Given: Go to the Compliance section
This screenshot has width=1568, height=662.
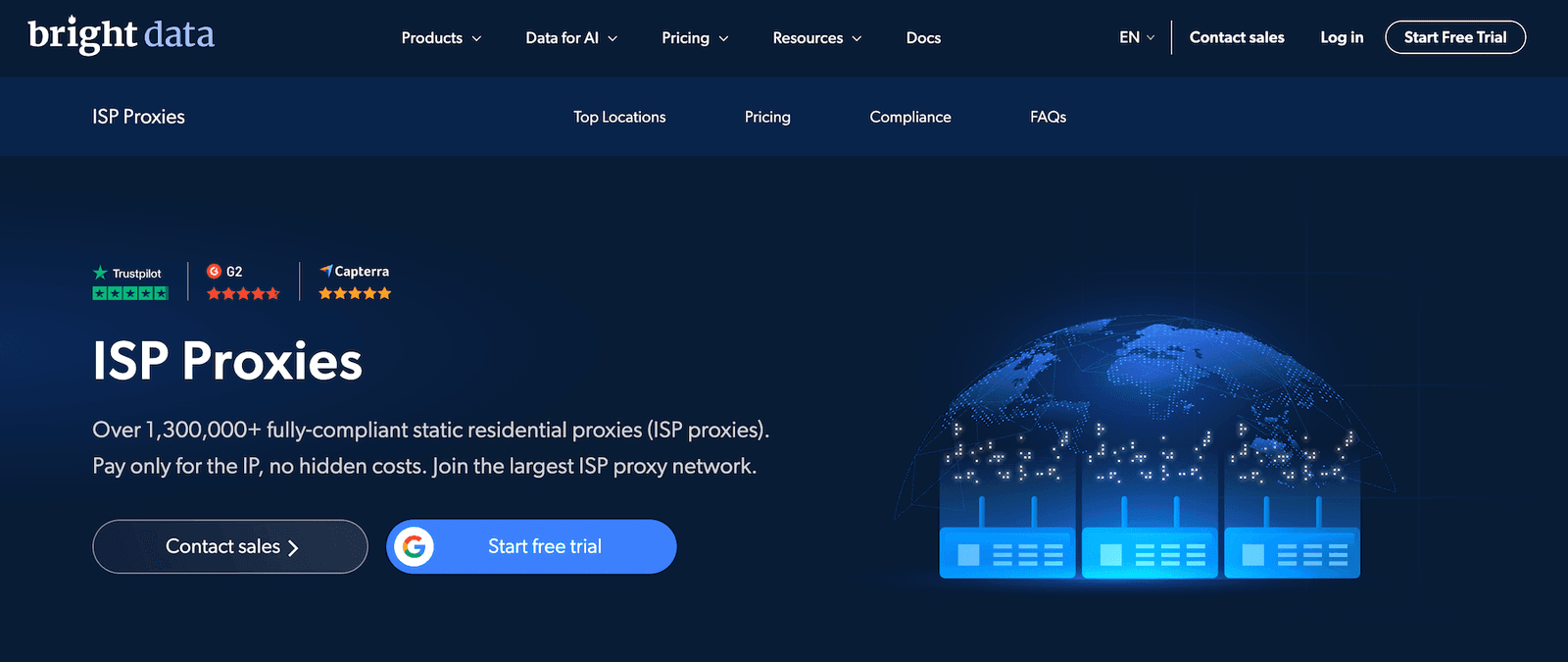Looking at the screenshot, I should (910, 117).
